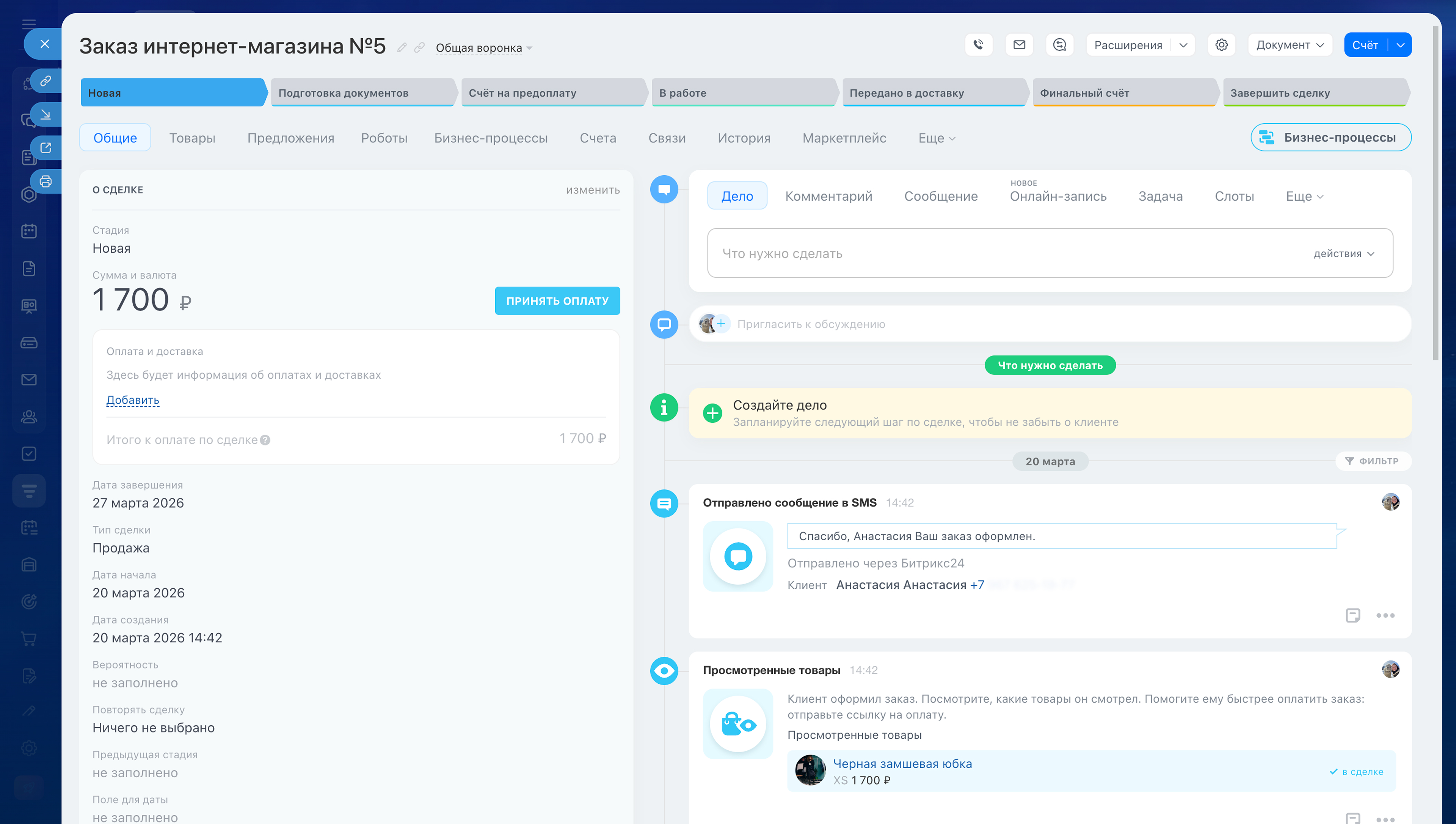Open the Документ dropdown

click(1289, 45)
